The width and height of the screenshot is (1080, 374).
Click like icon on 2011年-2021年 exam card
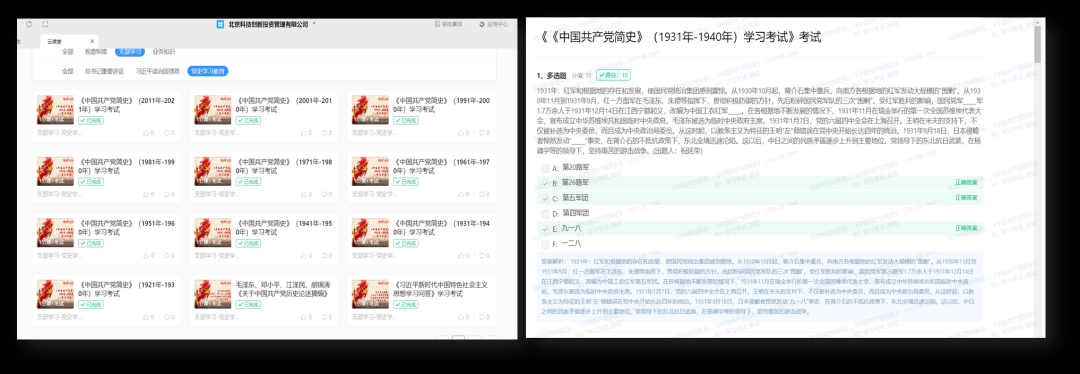point(146,133)
